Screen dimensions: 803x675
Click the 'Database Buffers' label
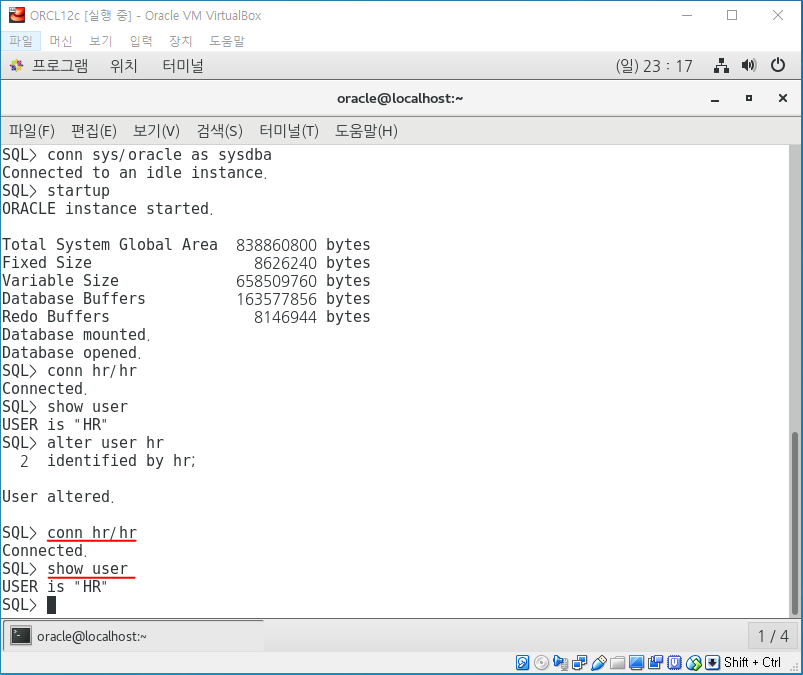74,299
